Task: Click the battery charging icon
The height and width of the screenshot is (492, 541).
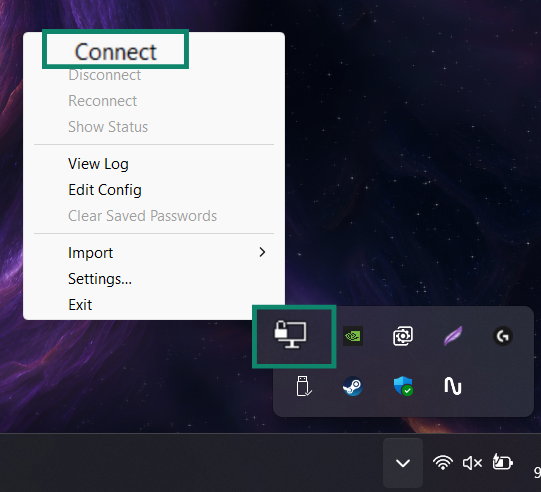Action: point(502,462)
